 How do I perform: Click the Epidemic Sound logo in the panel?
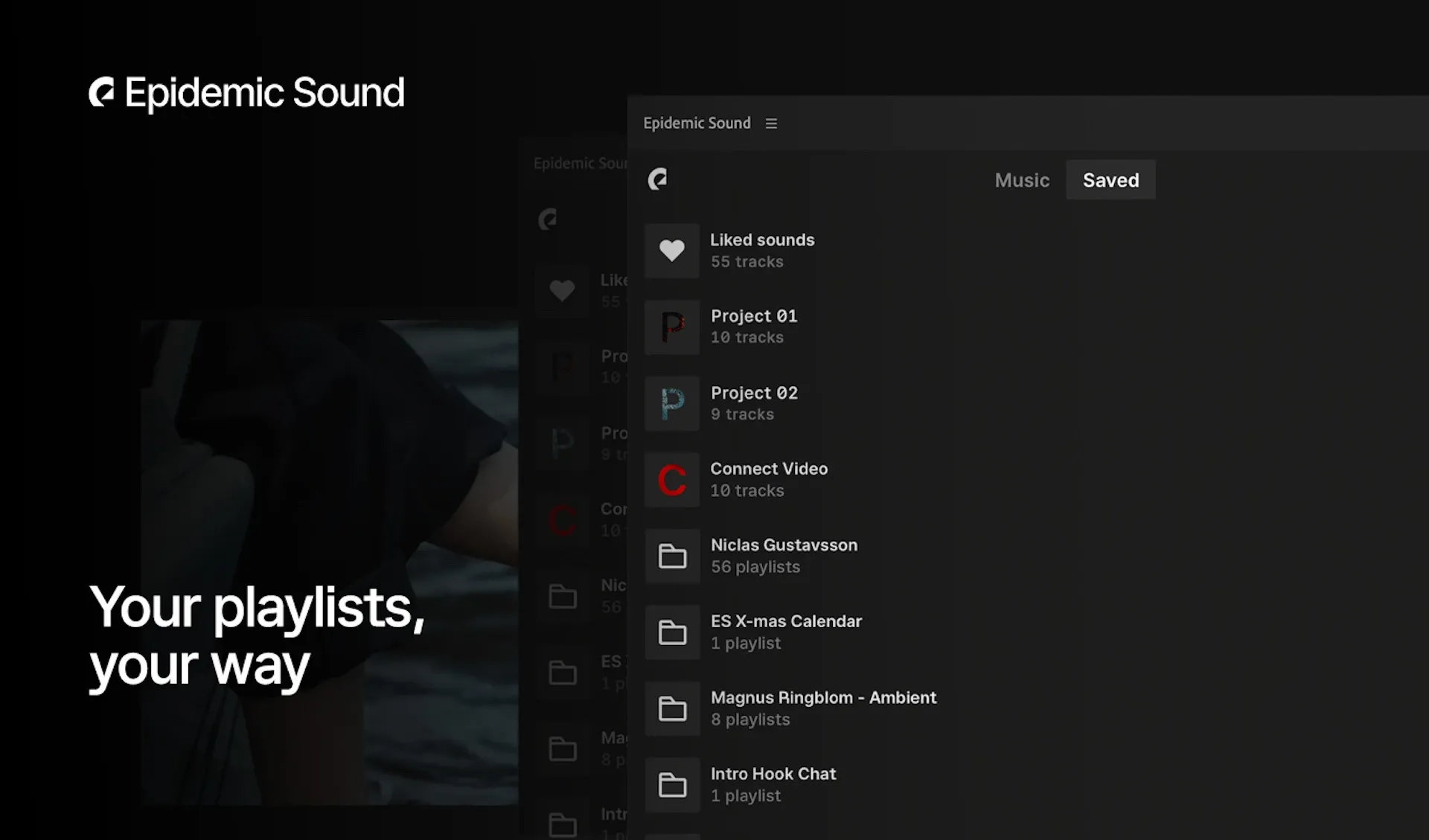coord(657,179)
